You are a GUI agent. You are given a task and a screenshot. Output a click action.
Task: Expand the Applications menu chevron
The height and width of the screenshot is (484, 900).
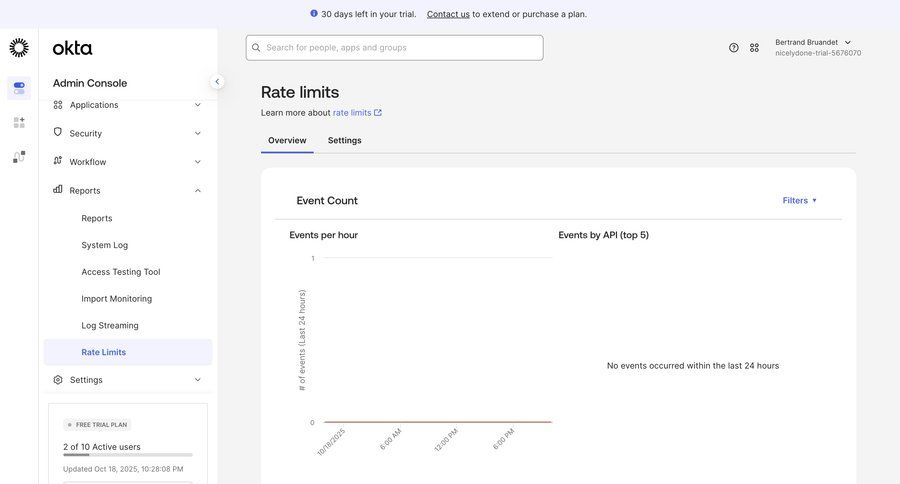(x=197, y=105)
